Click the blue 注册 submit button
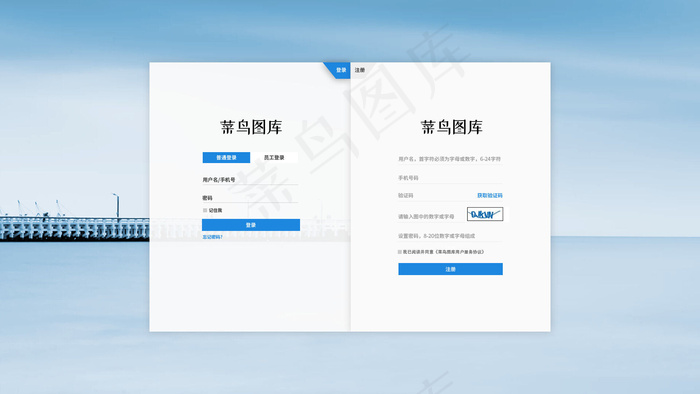Viewport: 700px width, 394px height. 450,269
